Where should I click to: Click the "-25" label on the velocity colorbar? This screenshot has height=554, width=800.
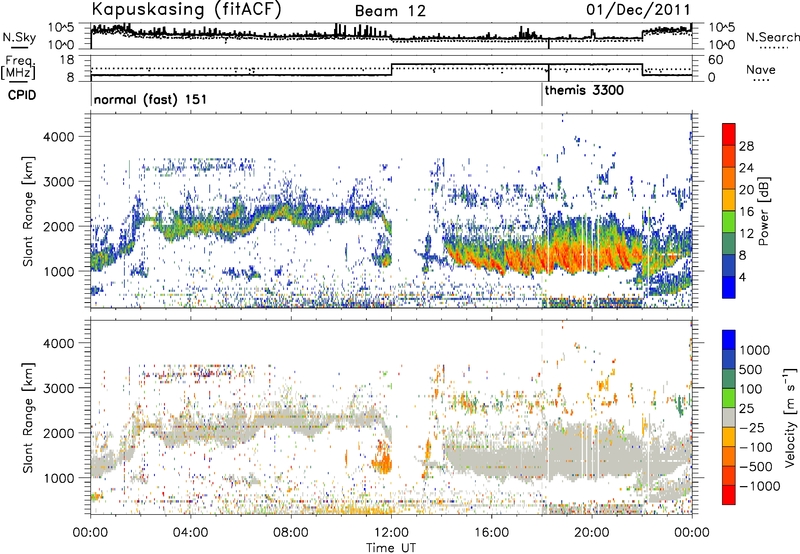pyautogui.click(x=751, y=427)
